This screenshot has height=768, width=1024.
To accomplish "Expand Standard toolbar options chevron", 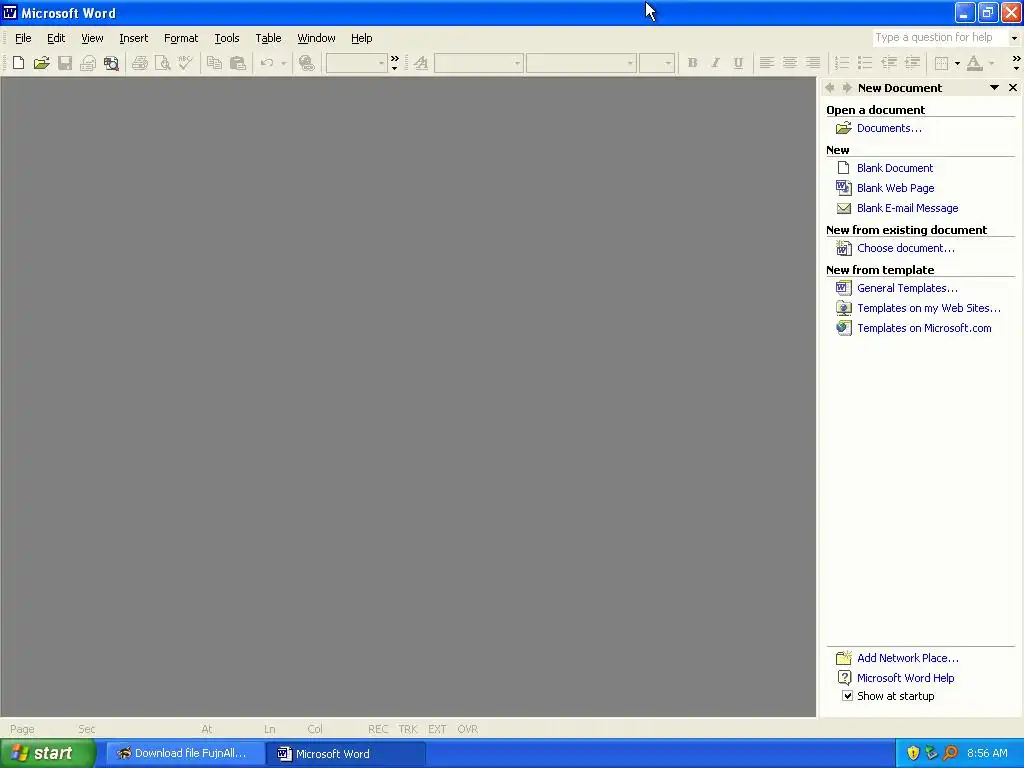I will coord(394,63).
